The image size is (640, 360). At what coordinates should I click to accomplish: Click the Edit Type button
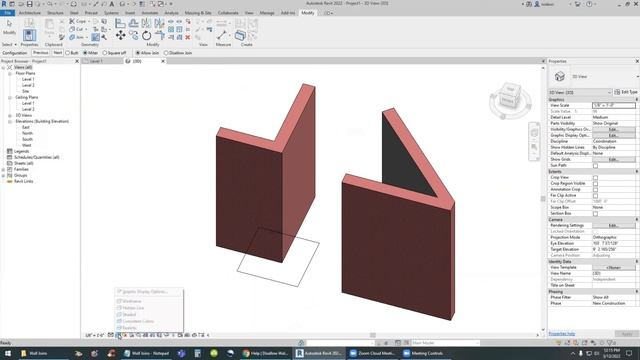pos(626,92)
